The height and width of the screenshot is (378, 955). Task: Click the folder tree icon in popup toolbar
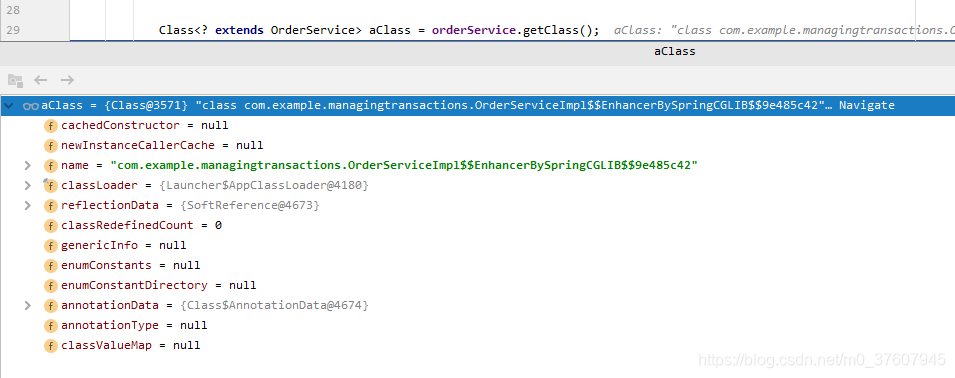click(15, 80)
